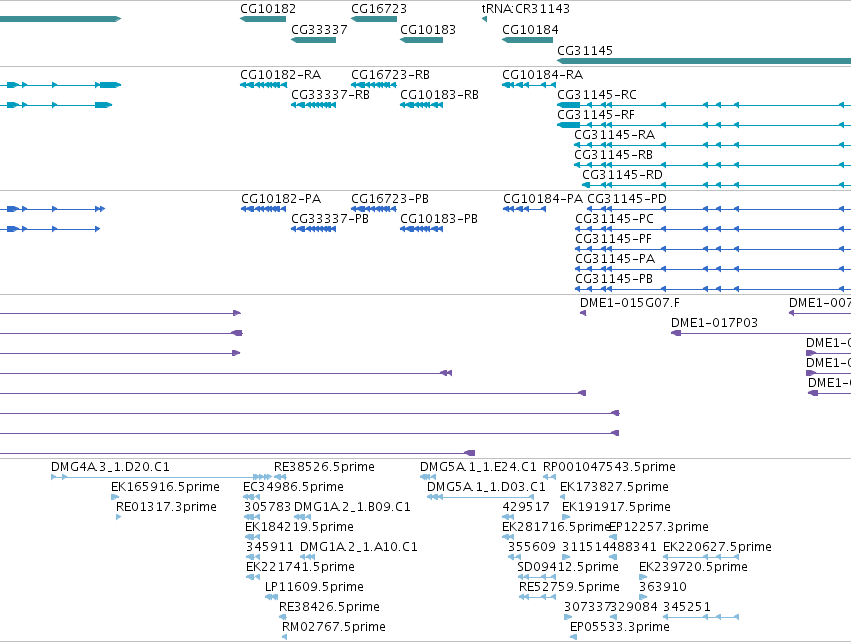Click transcript CG31145-RD
This screenshot has width=851, height=642.
tap(623, 175)
